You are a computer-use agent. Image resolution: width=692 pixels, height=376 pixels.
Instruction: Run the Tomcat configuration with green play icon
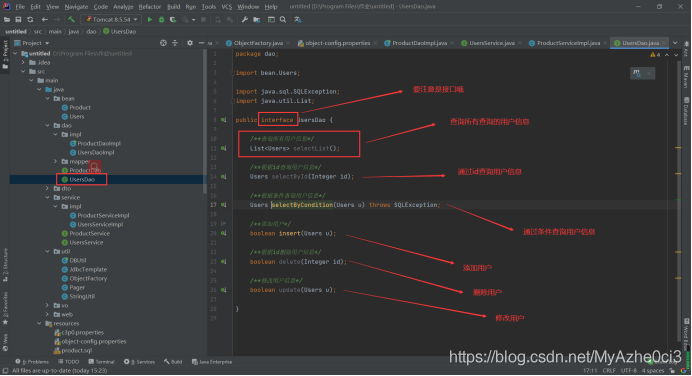click(x=150, y=19)
